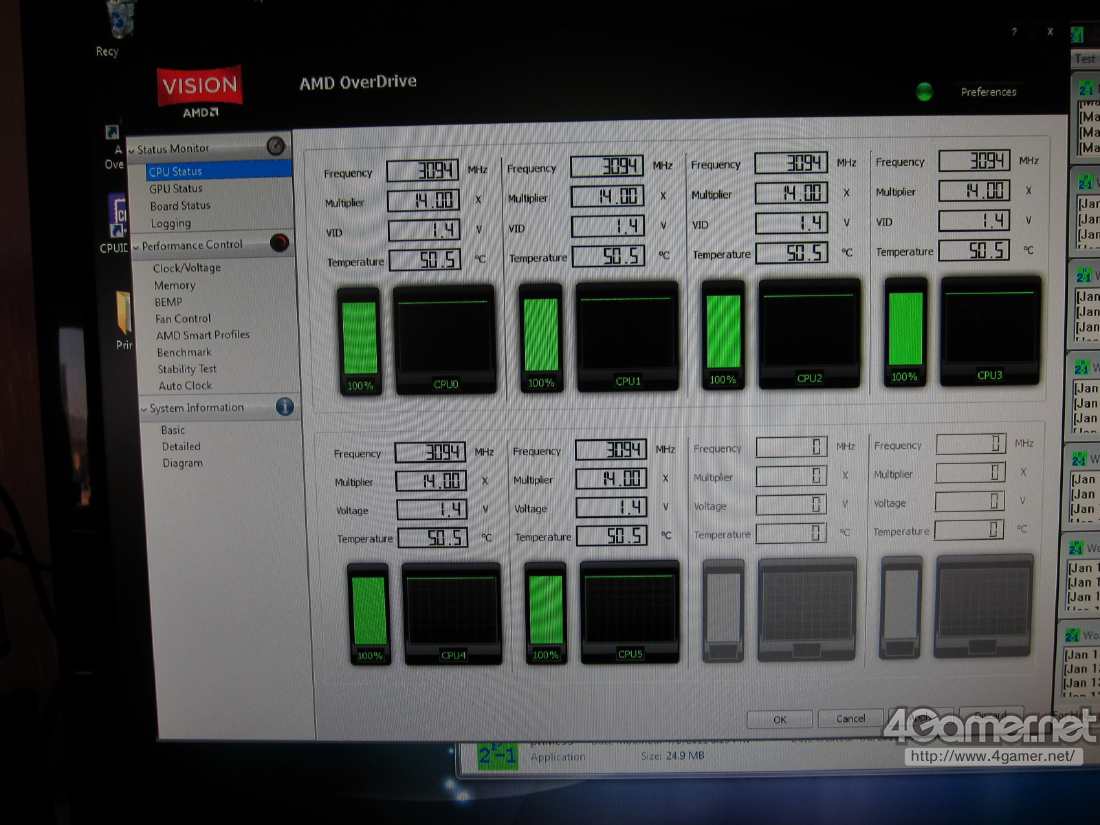Click CPU0 VID field showing 1.4
This screenshot has height=825, width=1100.
[424, 229]
